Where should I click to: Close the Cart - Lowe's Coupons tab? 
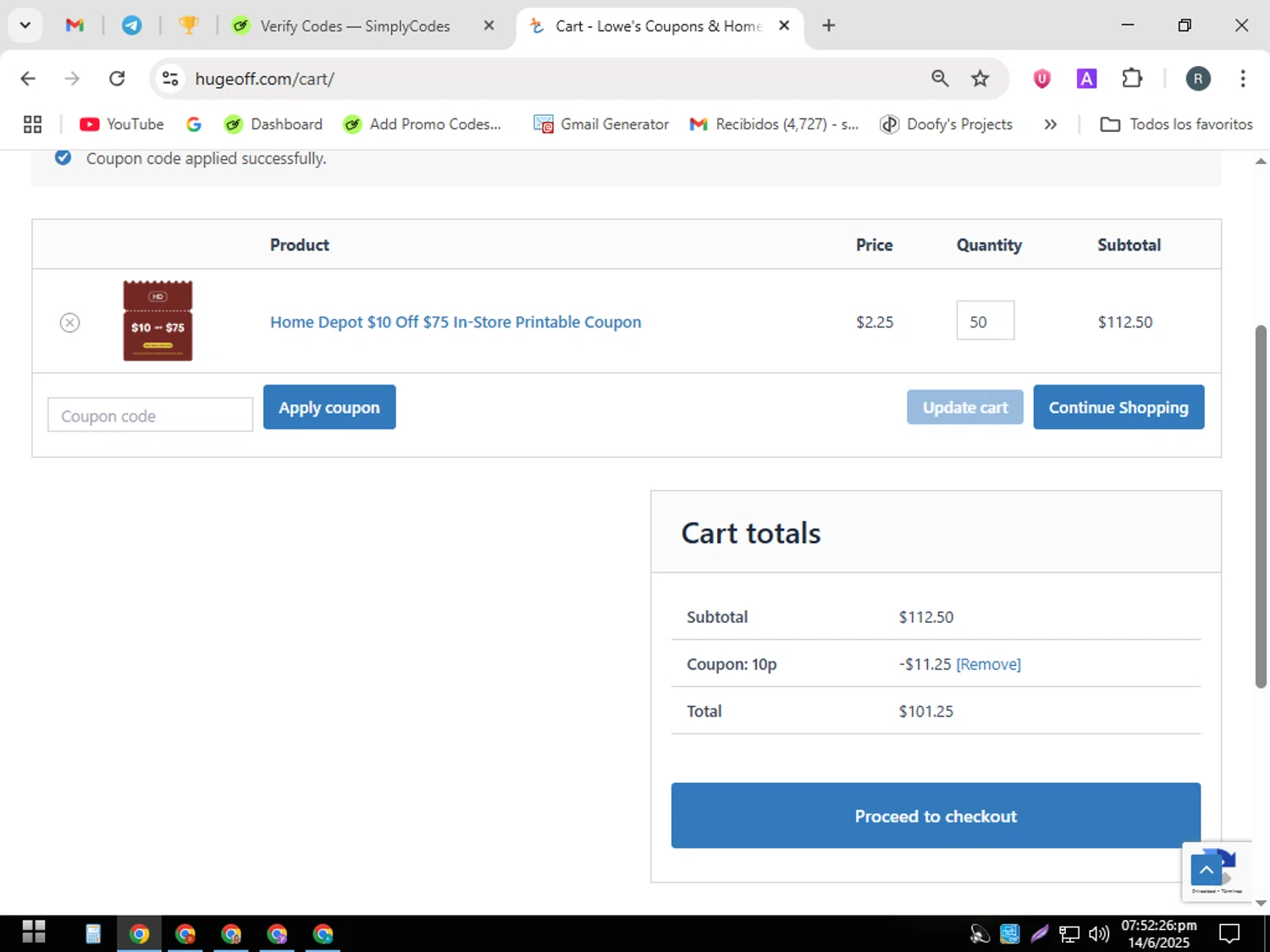[784, 25]
